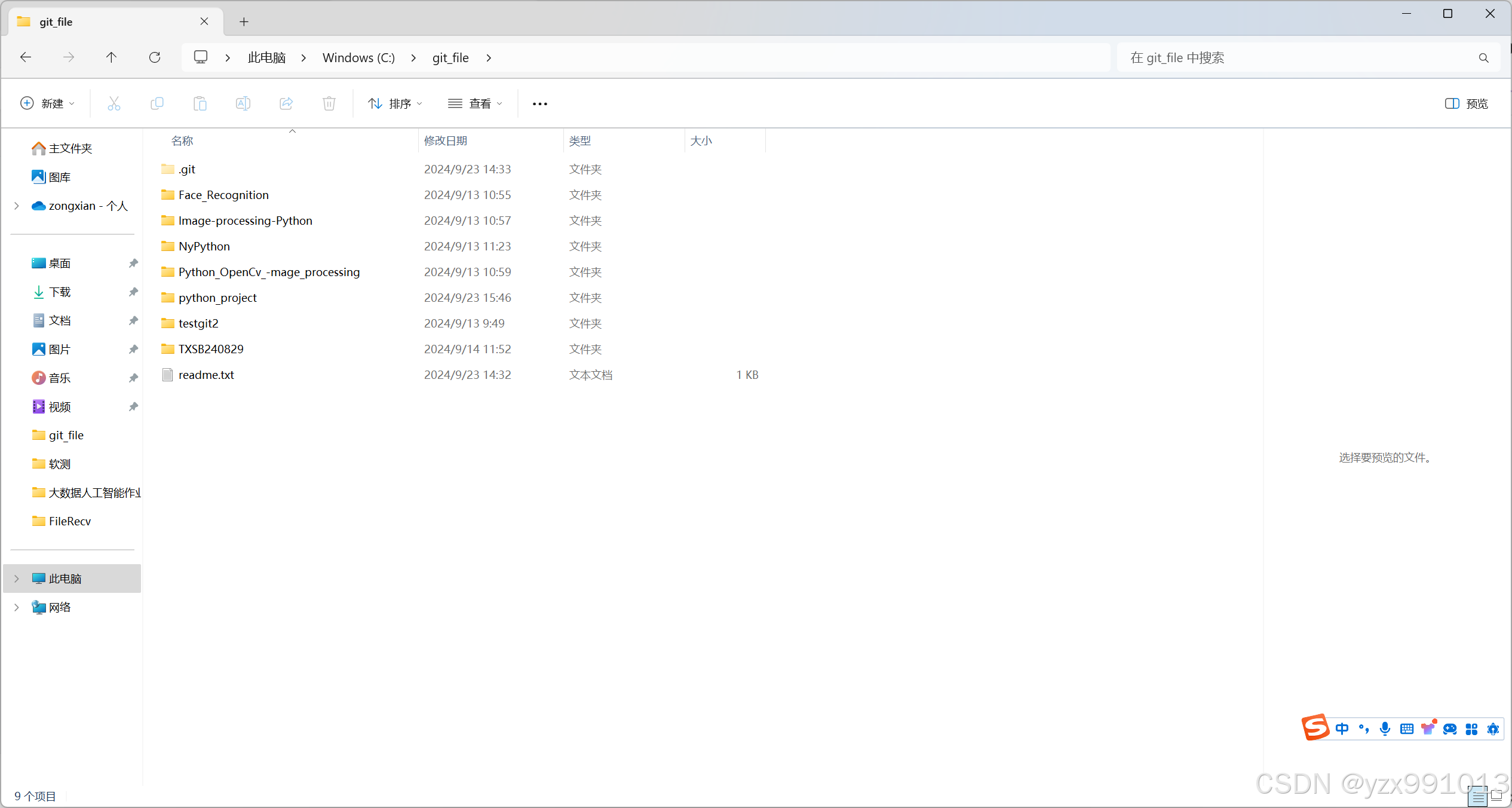
Task: Open the three-dots more options menu
Action: point(540,103)
